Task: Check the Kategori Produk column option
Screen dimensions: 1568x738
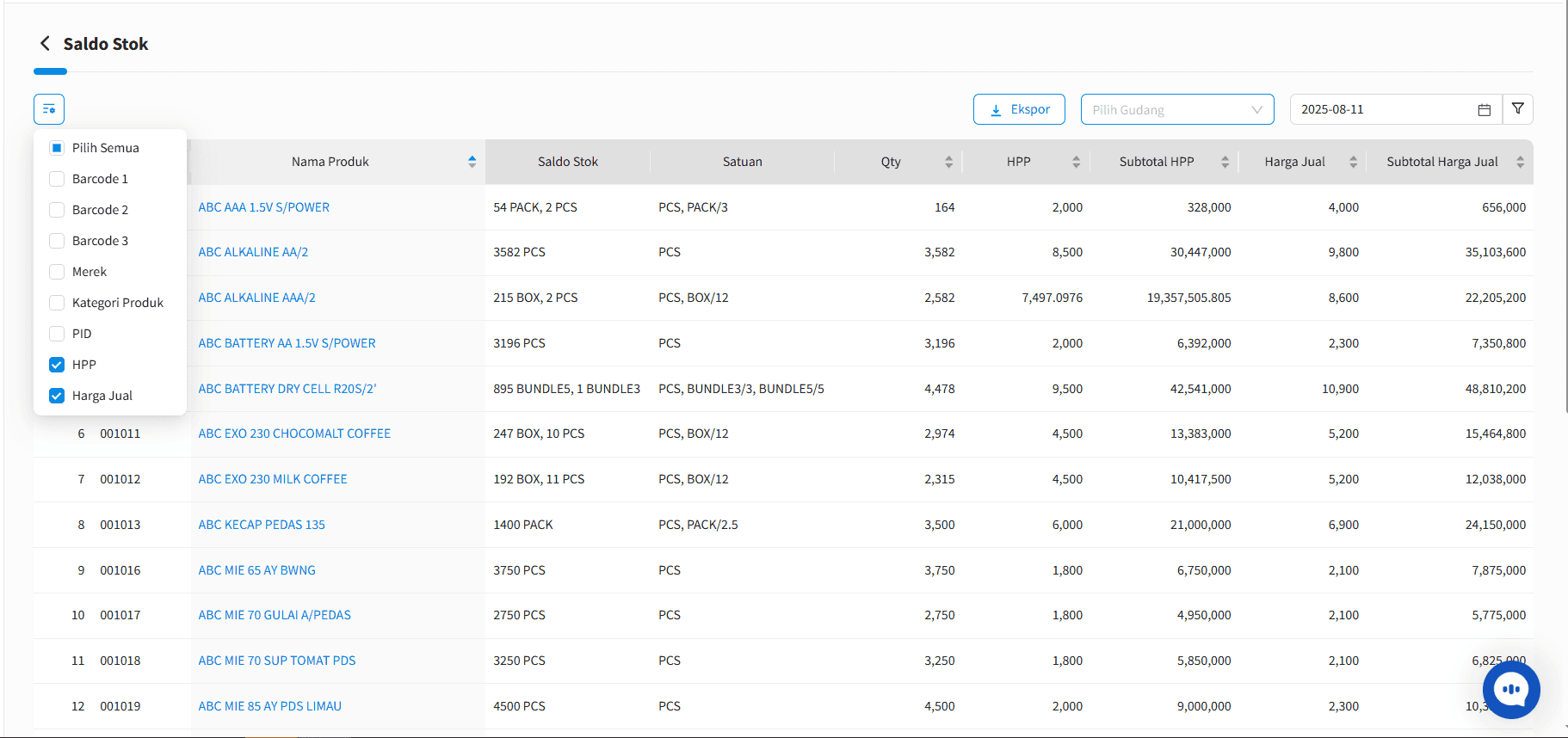Action: (57, 303)
